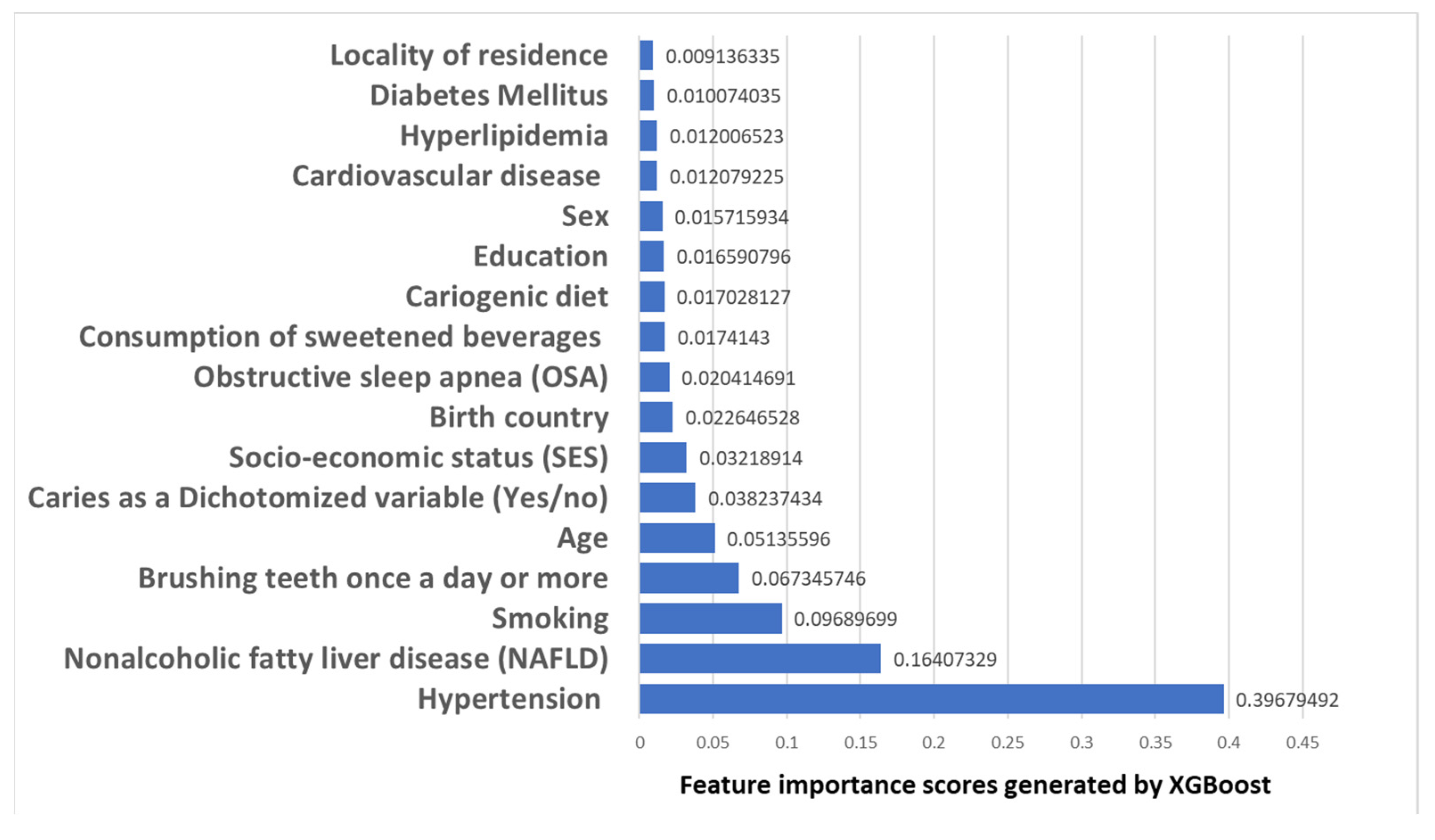Click the Socio-economic status (SES) label
The width and height of the screenshot is (1435, 840).
(x=418, y=457)
